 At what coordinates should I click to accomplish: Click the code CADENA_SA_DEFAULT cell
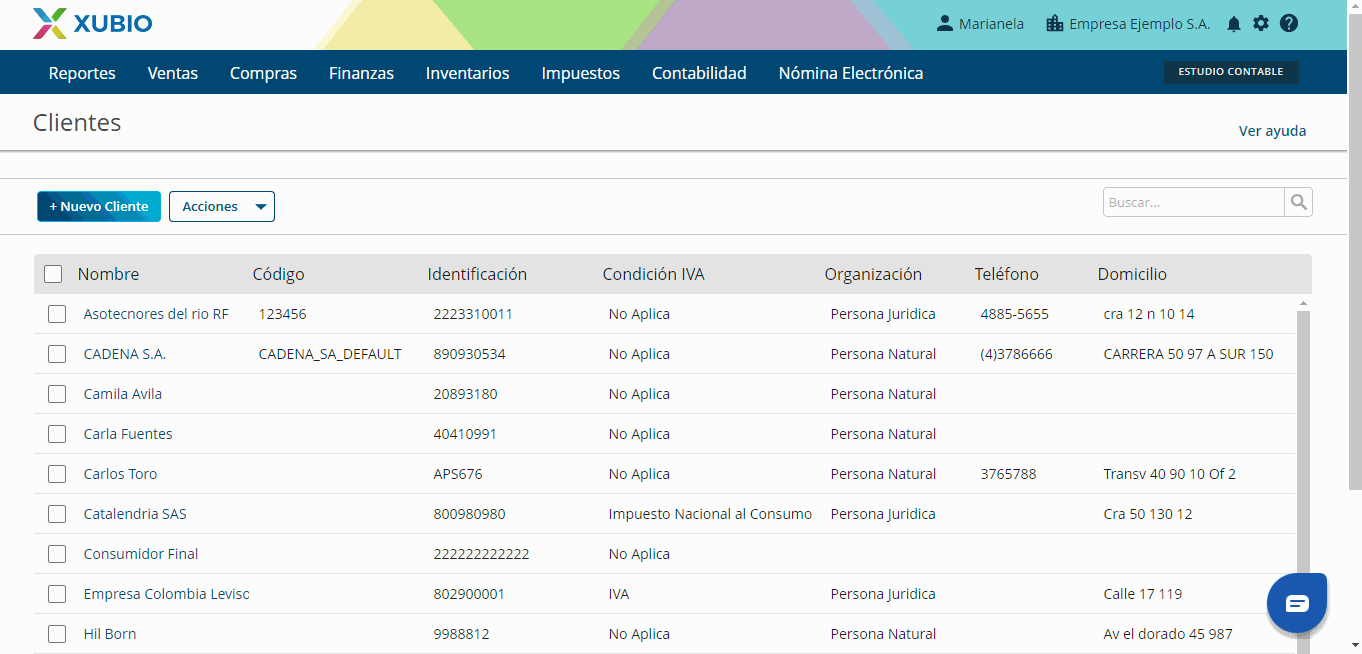330,354
